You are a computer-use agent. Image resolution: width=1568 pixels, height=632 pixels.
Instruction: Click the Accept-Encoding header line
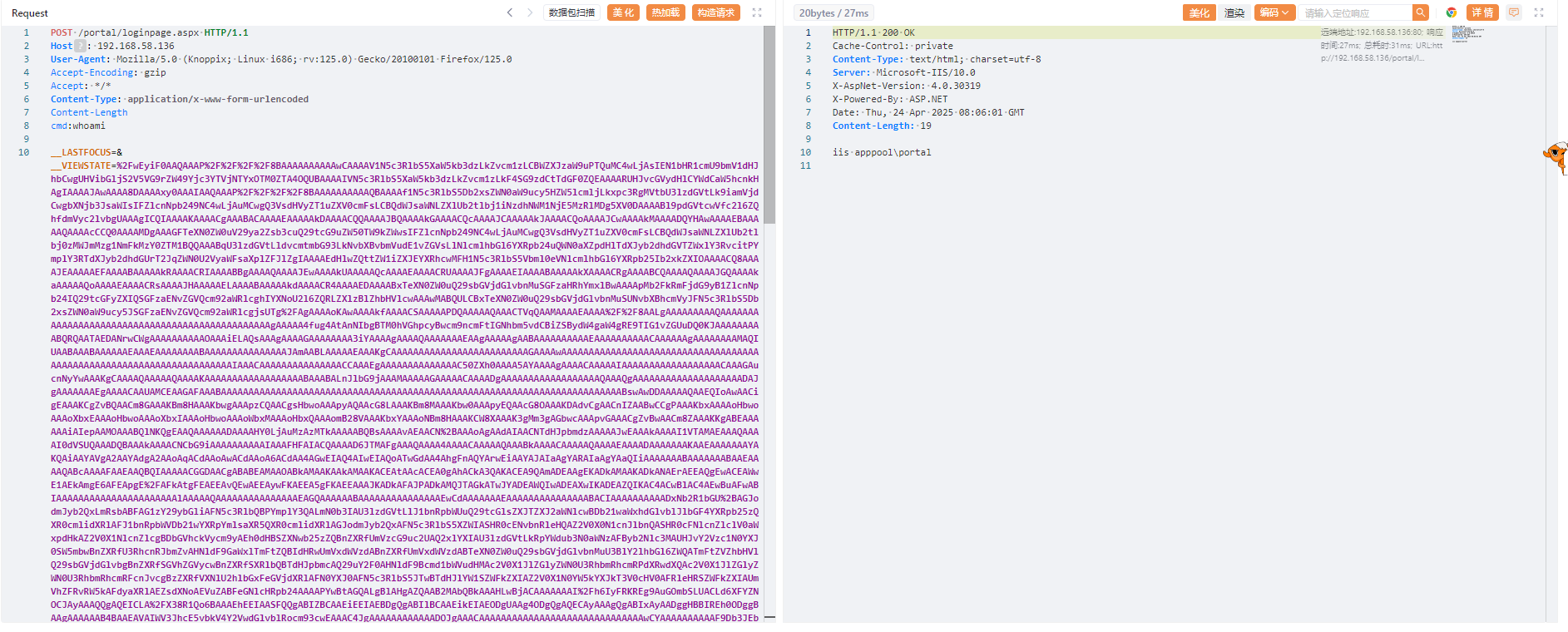pyautogui.click(x=108, y=73)
